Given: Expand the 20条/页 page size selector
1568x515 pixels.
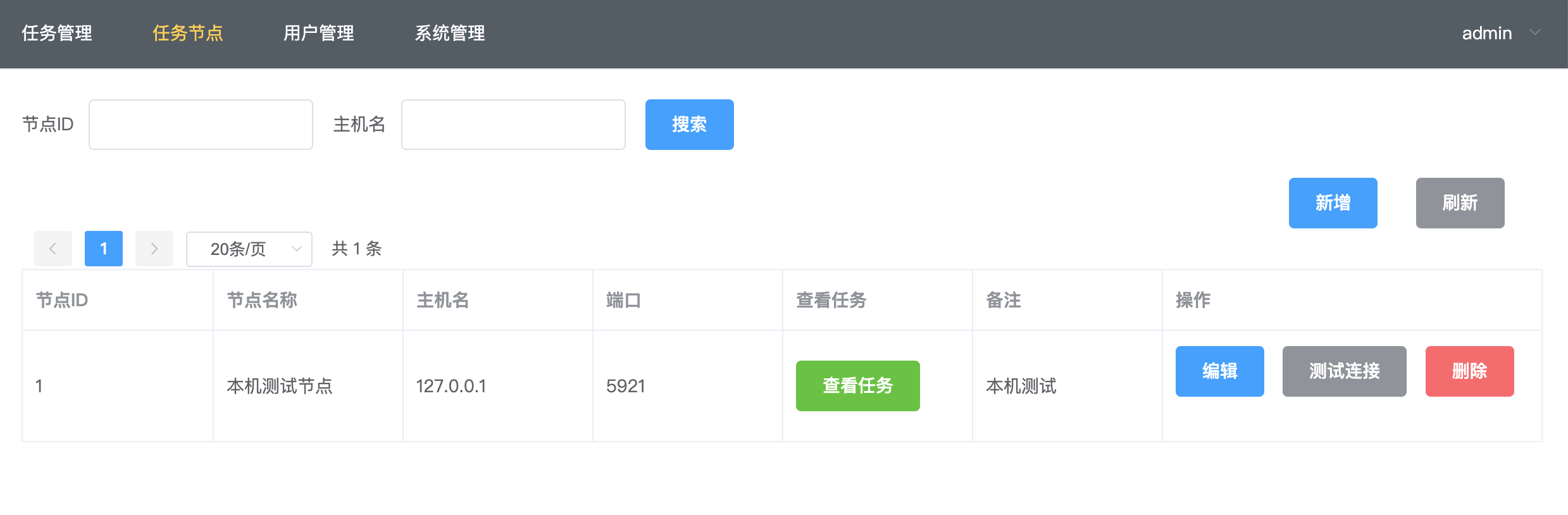Looking at the screenshot, I should [249, 249].
